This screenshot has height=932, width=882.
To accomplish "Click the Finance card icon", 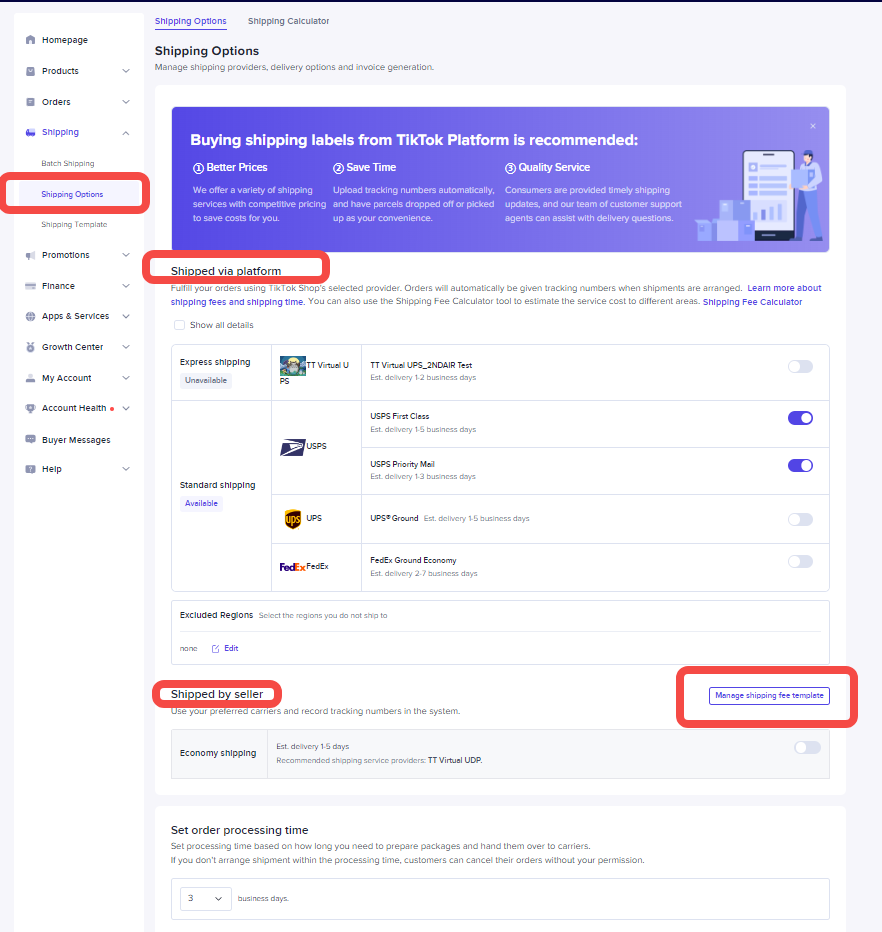I will pyautogui.click(x=30, y=286).
